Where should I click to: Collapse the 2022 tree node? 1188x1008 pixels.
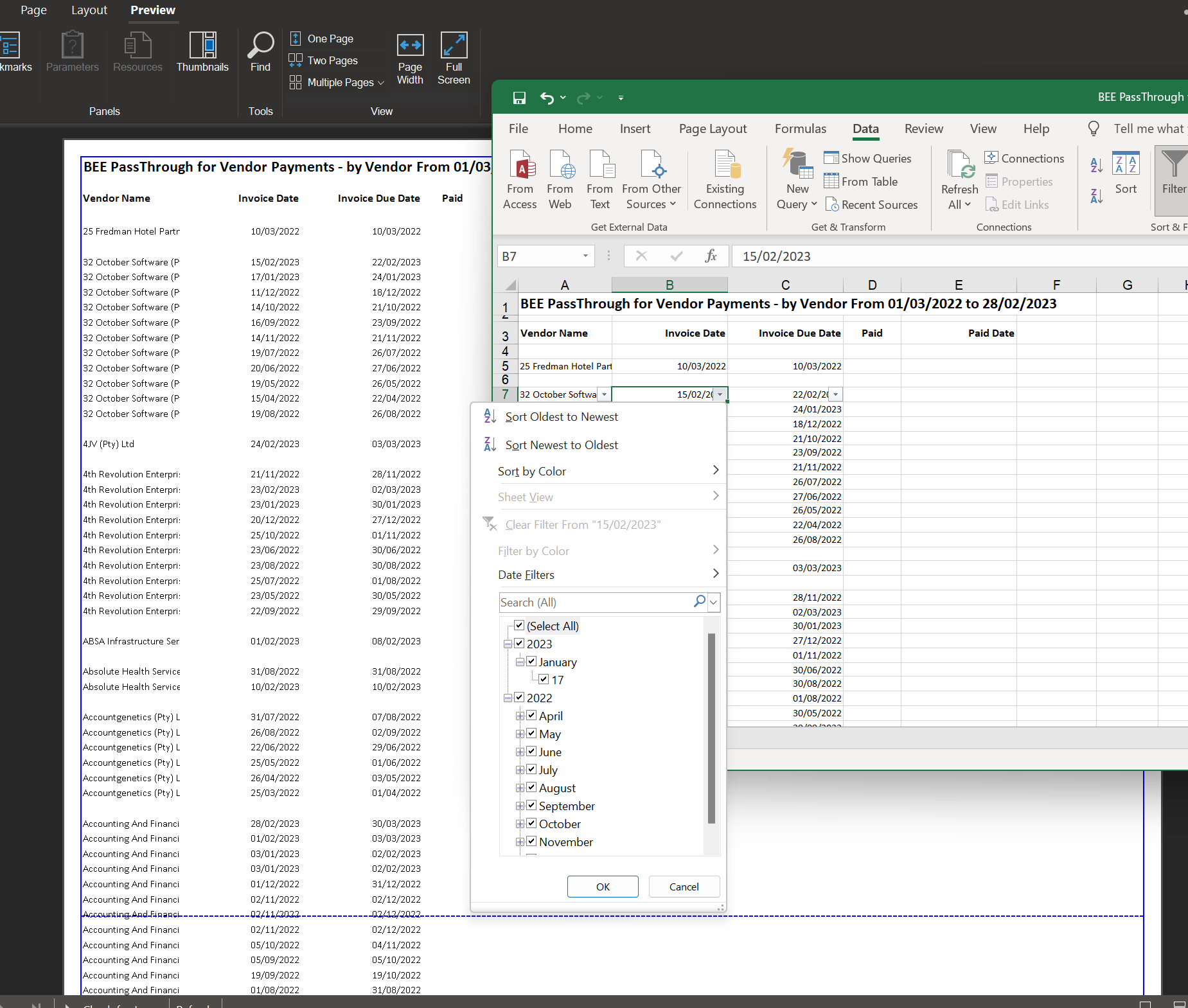508,698
